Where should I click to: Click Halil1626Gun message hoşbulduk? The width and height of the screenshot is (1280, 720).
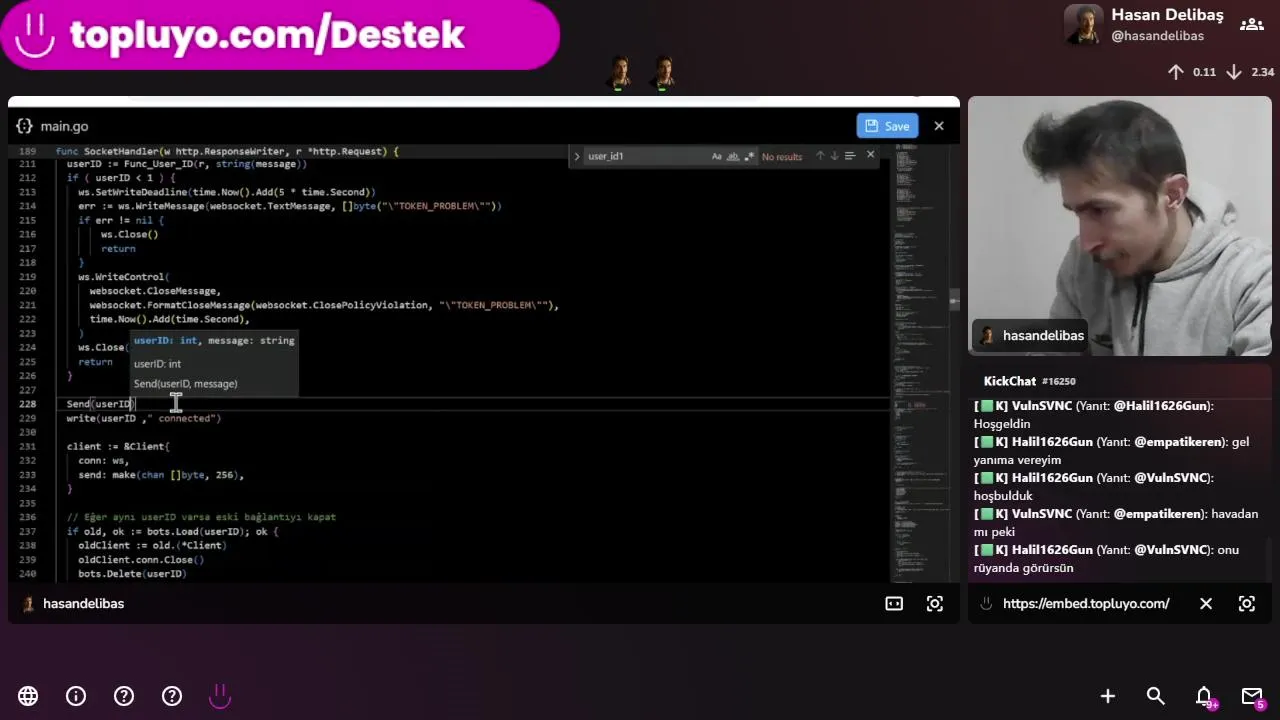coord(1094,487)
